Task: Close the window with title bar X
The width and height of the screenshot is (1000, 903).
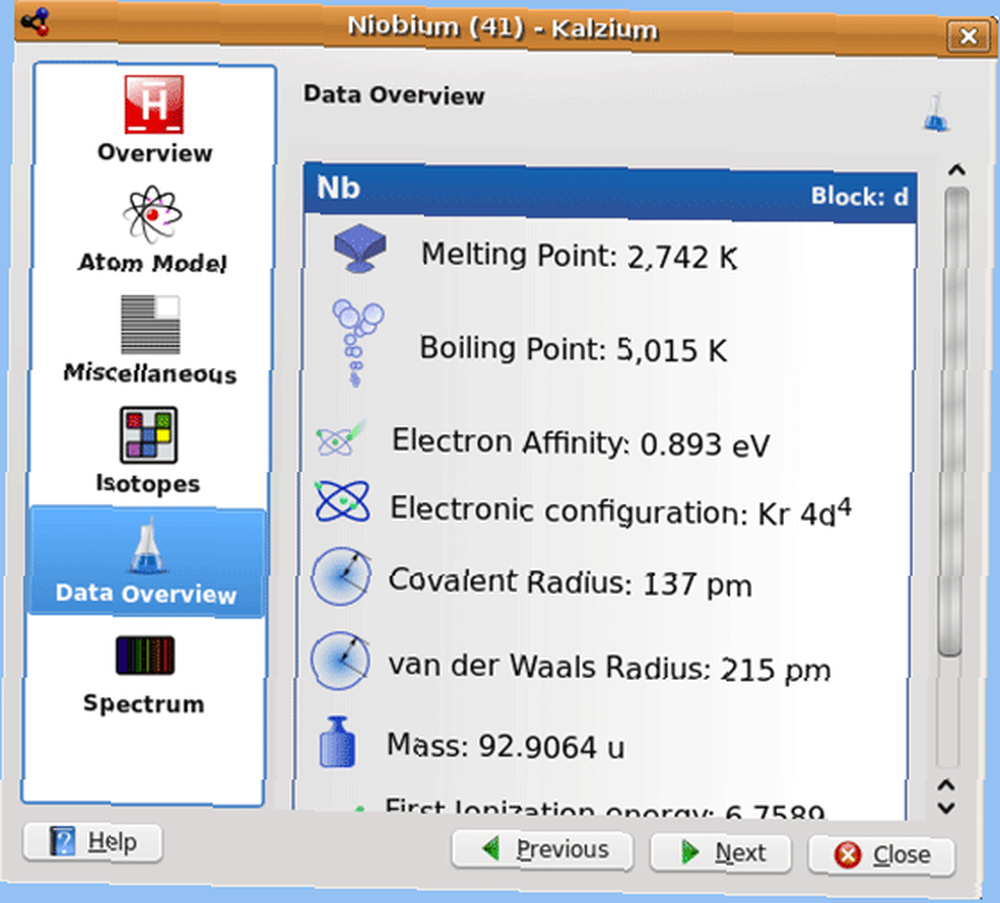Action: pyautogui.click(x=968, y=36)
